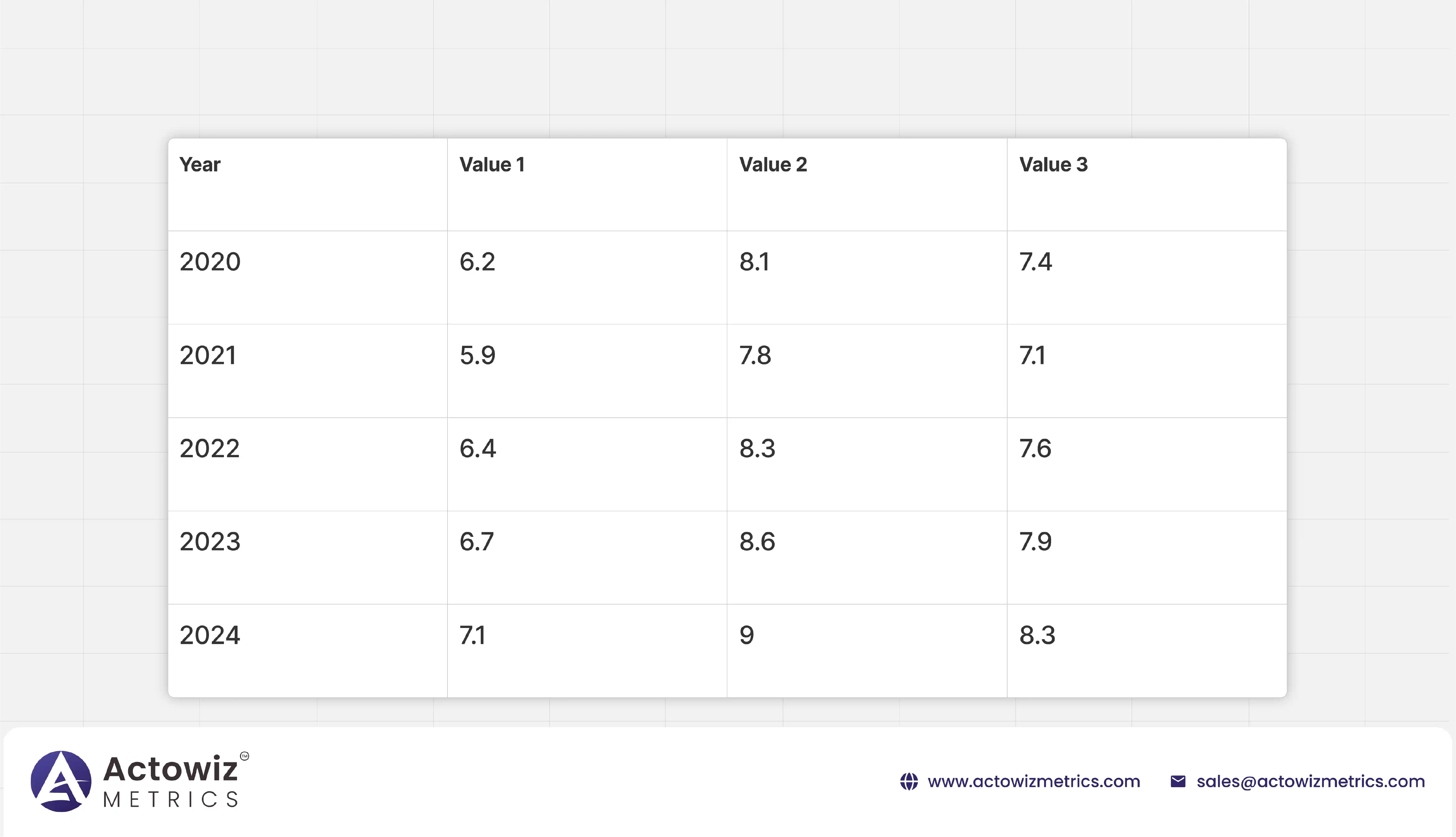The height and width of the screenshot is (837, 1456).
Task: Click the envelope mail icon
Action: click(1178, 782)
